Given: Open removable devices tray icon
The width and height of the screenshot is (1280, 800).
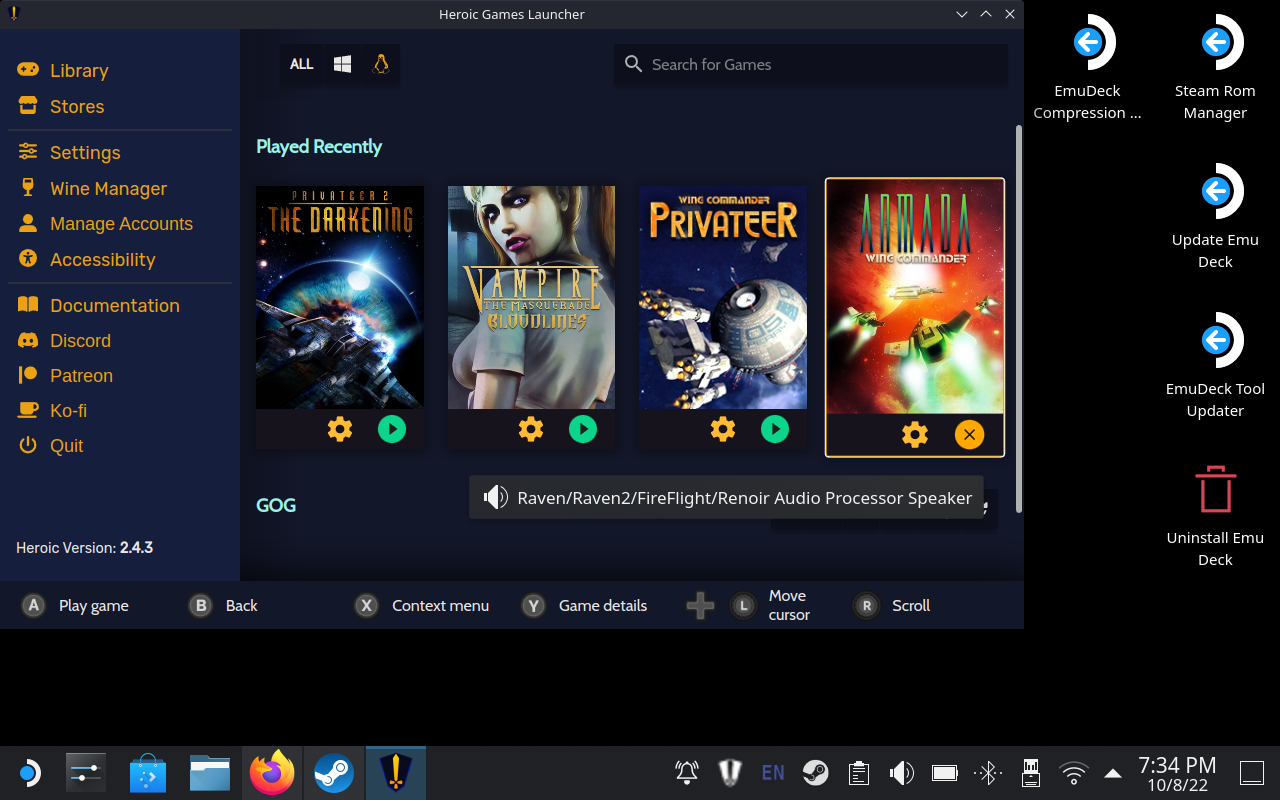Looking at the screenshot, I should (x=1031, y=772).
